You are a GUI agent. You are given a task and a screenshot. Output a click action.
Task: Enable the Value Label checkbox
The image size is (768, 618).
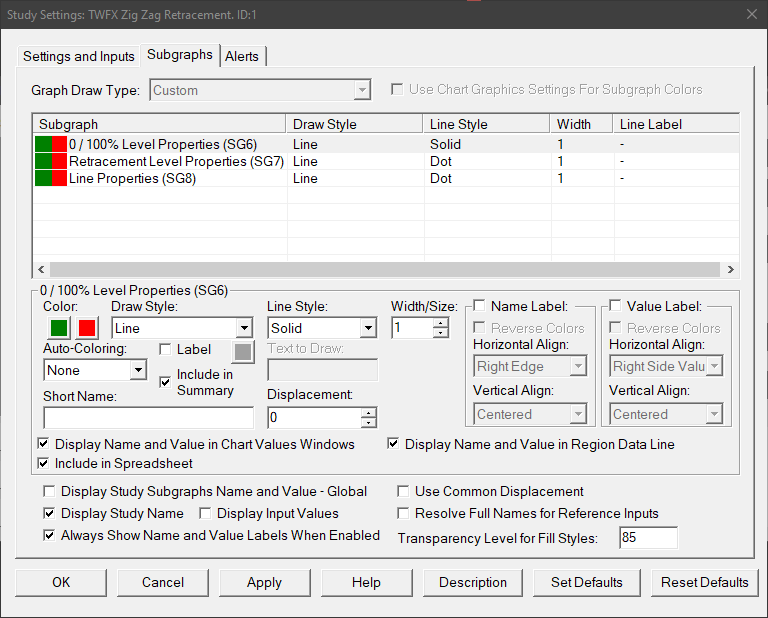(616, 306)
